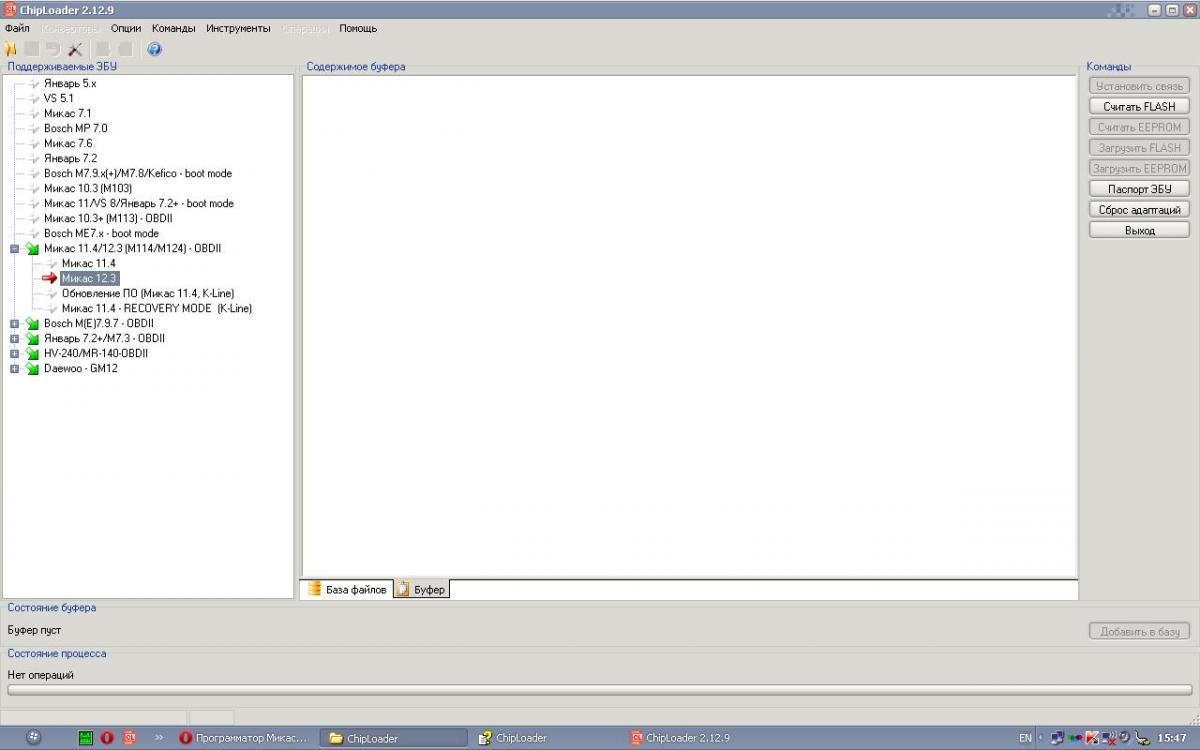
Task: Select Январь 7.2 tree item
Action: coord(70,158)
